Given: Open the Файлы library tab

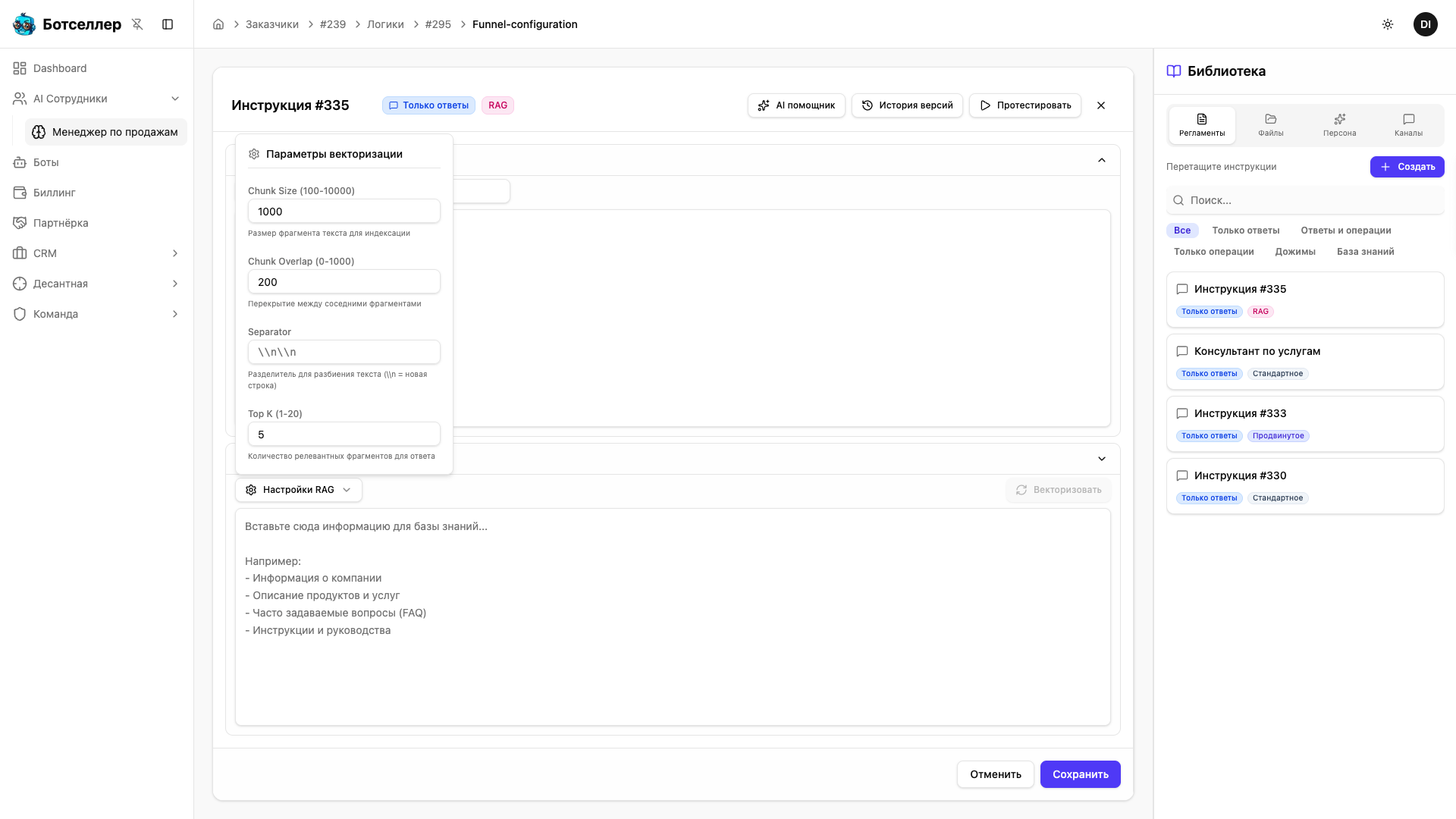Looking at the screenshot, I should click(1270, 125).
